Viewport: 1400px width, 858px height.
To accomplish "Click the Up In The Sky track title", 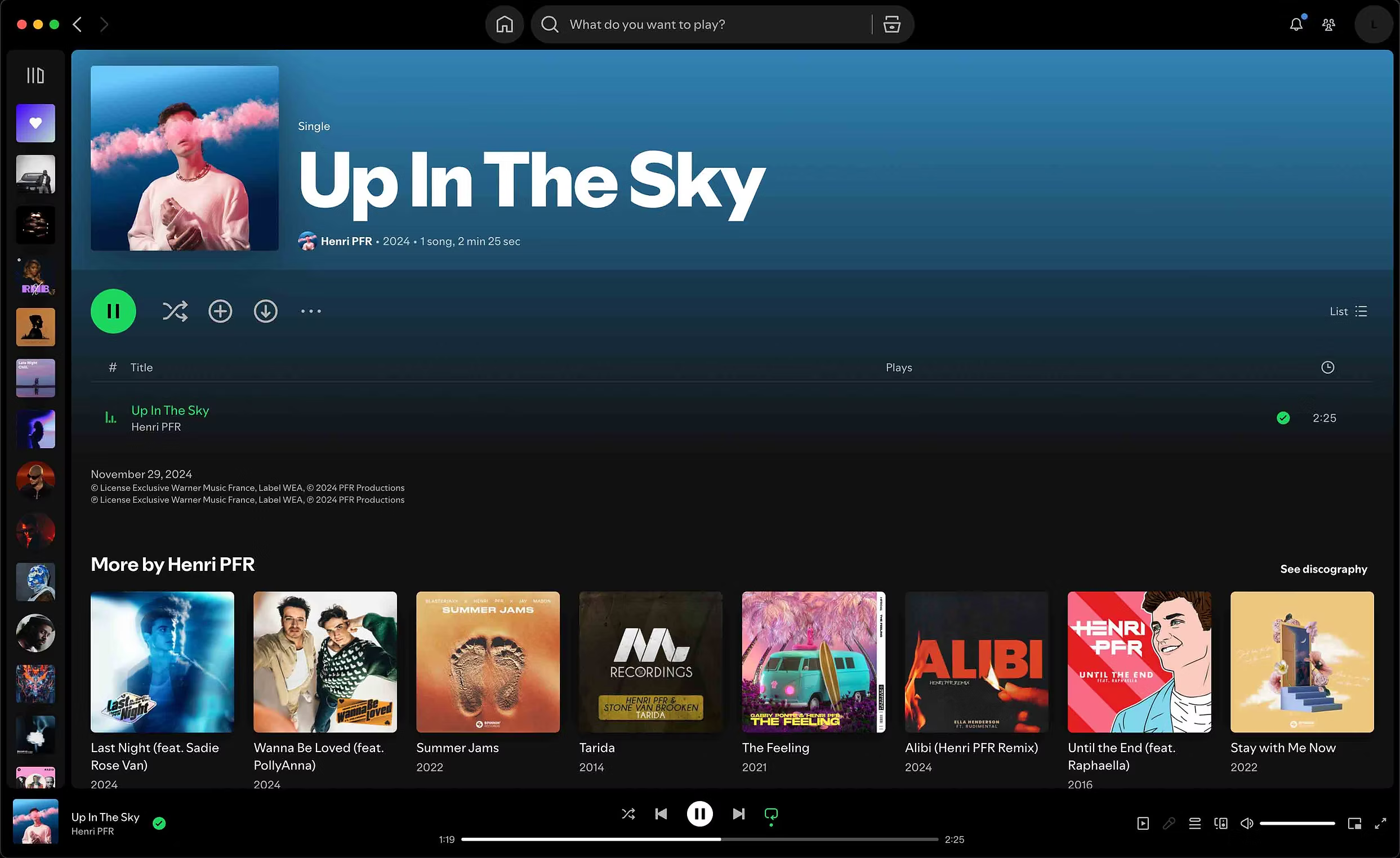I will [x=170, y=410].
